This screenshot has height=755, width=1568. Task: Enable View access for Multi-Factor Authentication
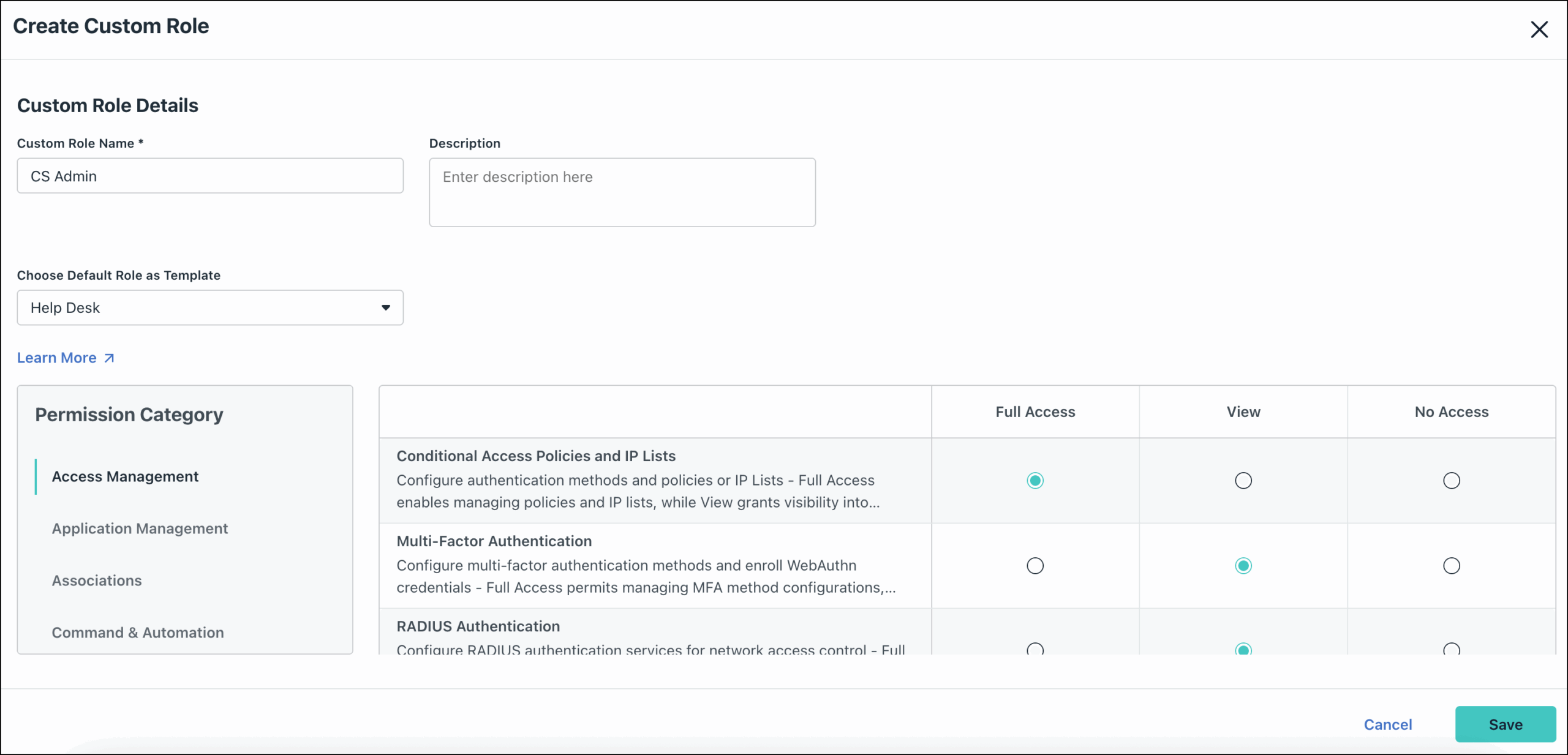click(1243, 565)
